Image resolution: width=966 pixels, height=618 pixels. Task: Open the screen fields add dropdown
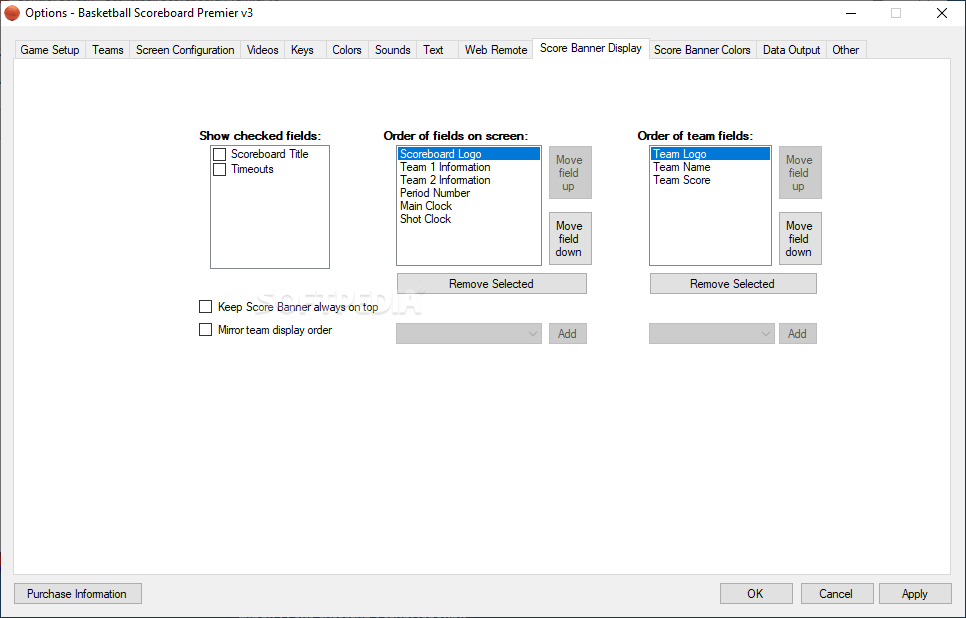click(x=469, y=333)
